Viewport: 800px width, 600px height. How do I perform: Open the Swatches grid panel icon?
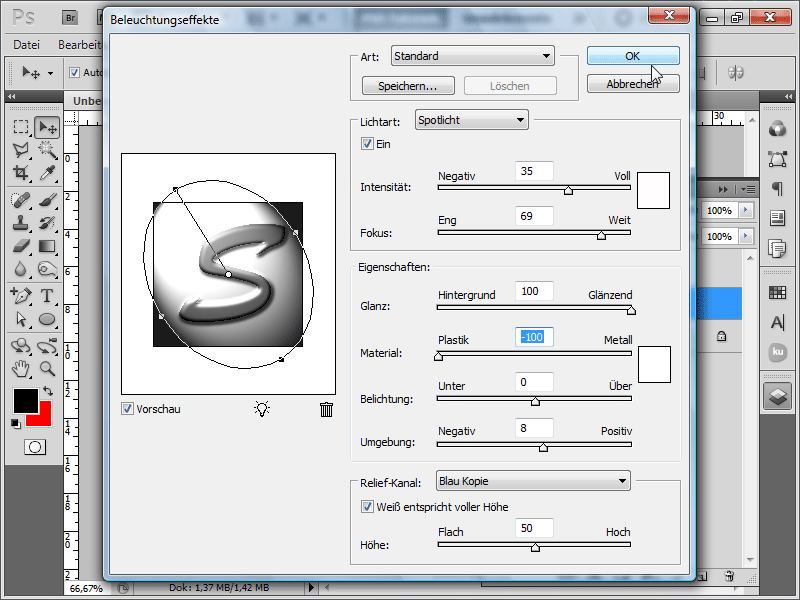coord(777,292)
